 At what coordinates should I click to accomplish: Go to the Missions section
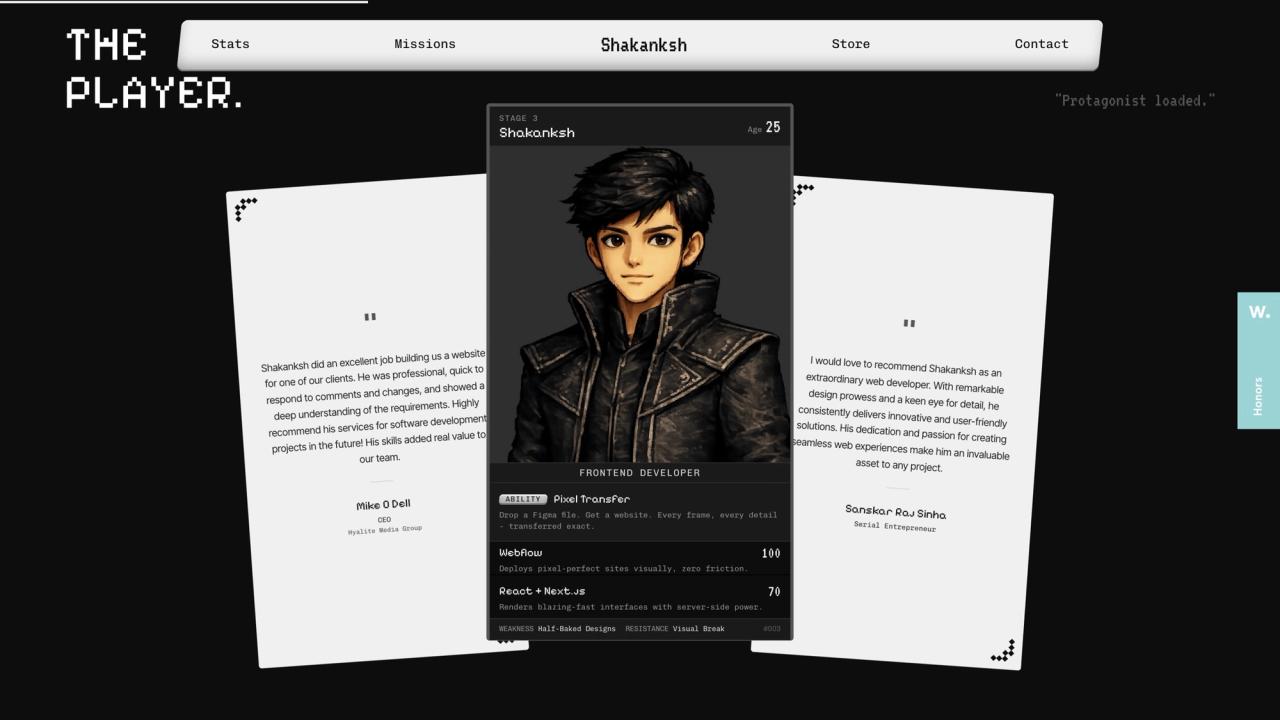click(425, 44)
